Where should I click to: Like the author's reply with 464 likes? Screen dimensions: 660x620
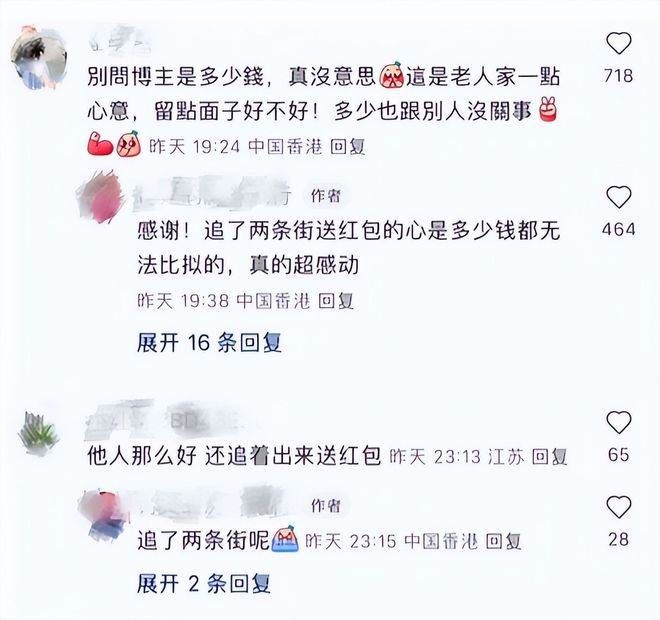[619, 197]
